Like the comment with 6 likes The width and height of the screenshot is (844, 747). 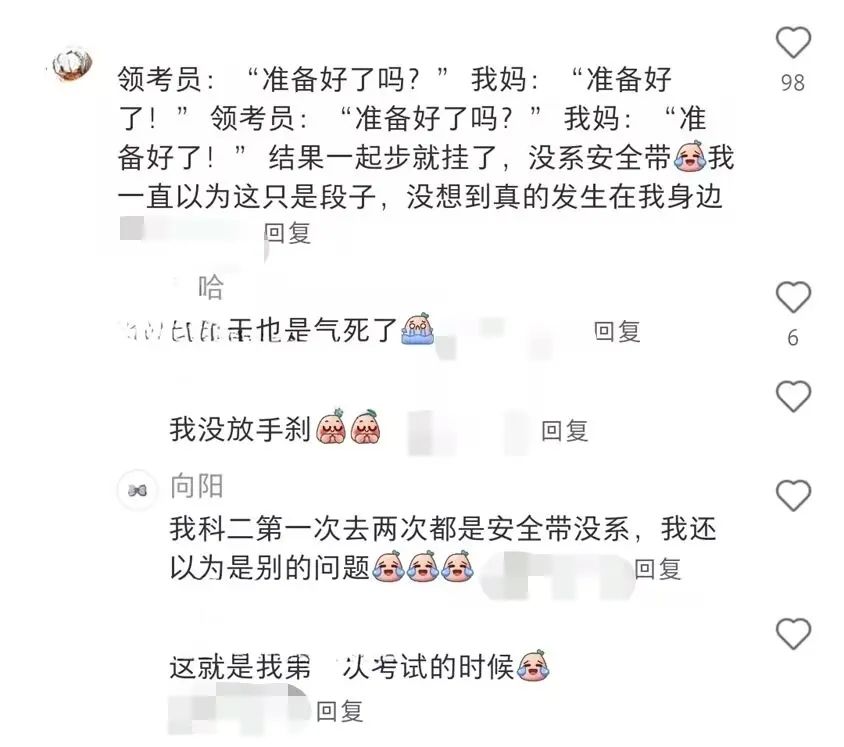click(793, 297)
